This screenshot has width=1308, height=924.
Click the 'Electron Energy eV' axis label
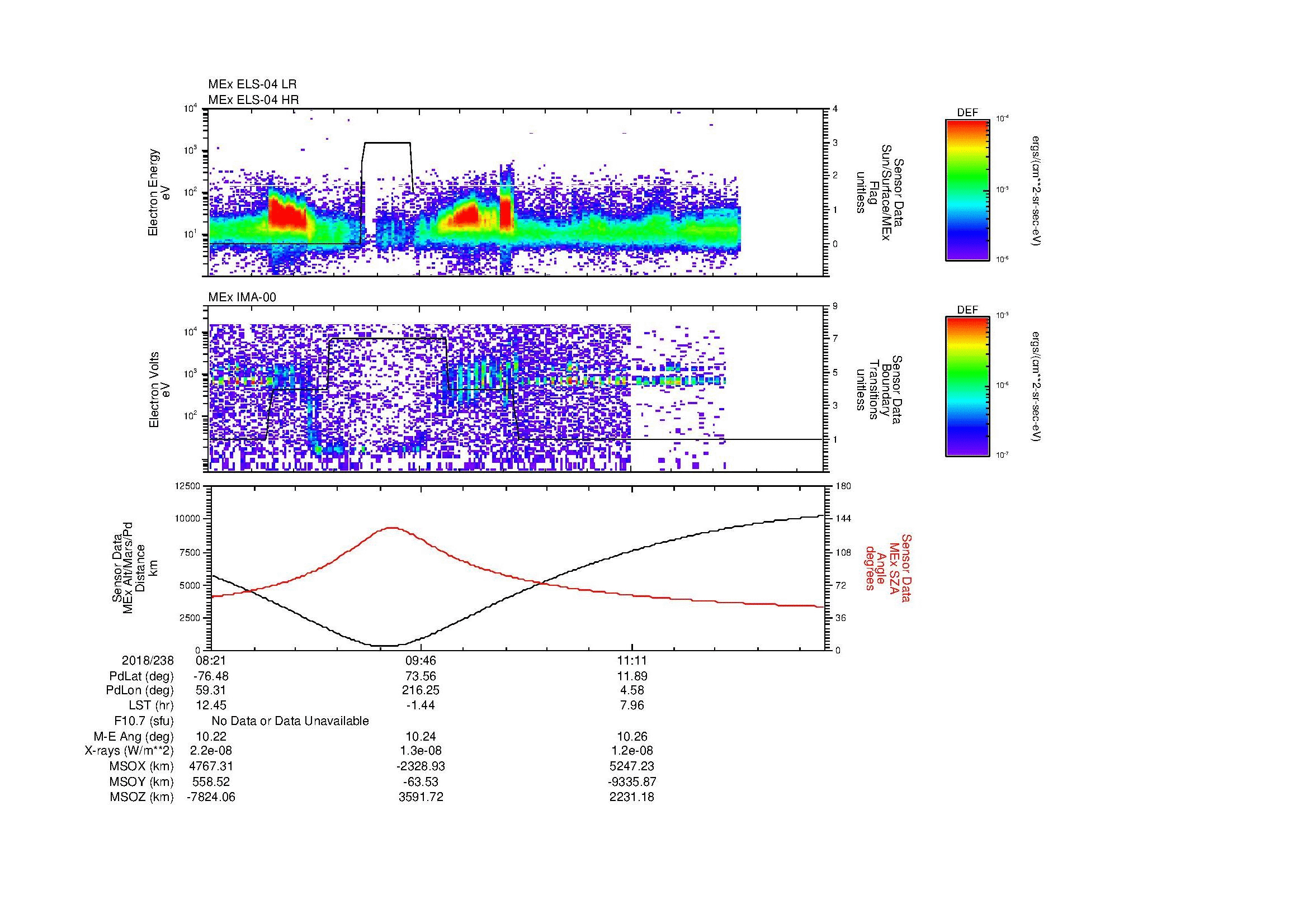159,192
